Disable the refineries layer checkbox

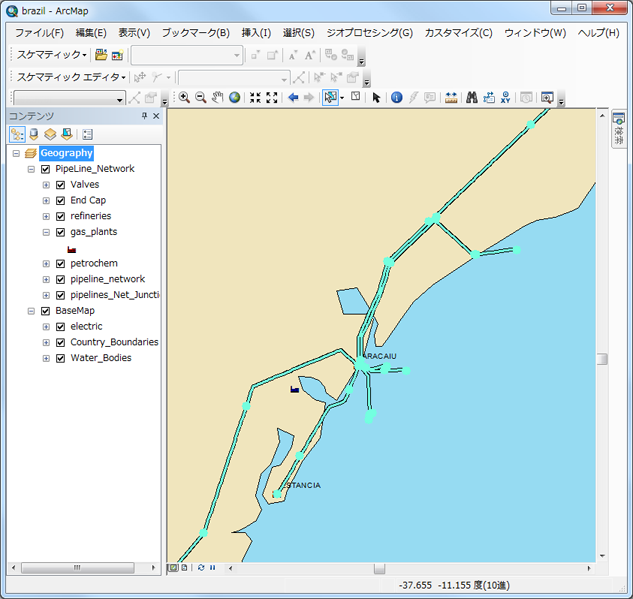(61, 216)
